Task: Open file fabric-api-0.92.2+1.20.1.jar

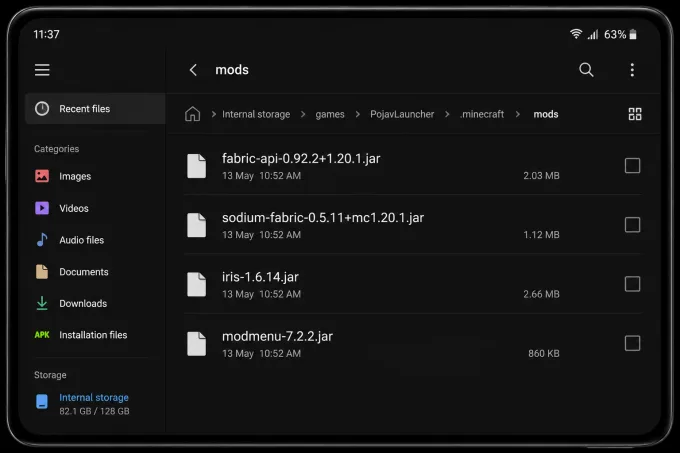Action: (301, 159)
